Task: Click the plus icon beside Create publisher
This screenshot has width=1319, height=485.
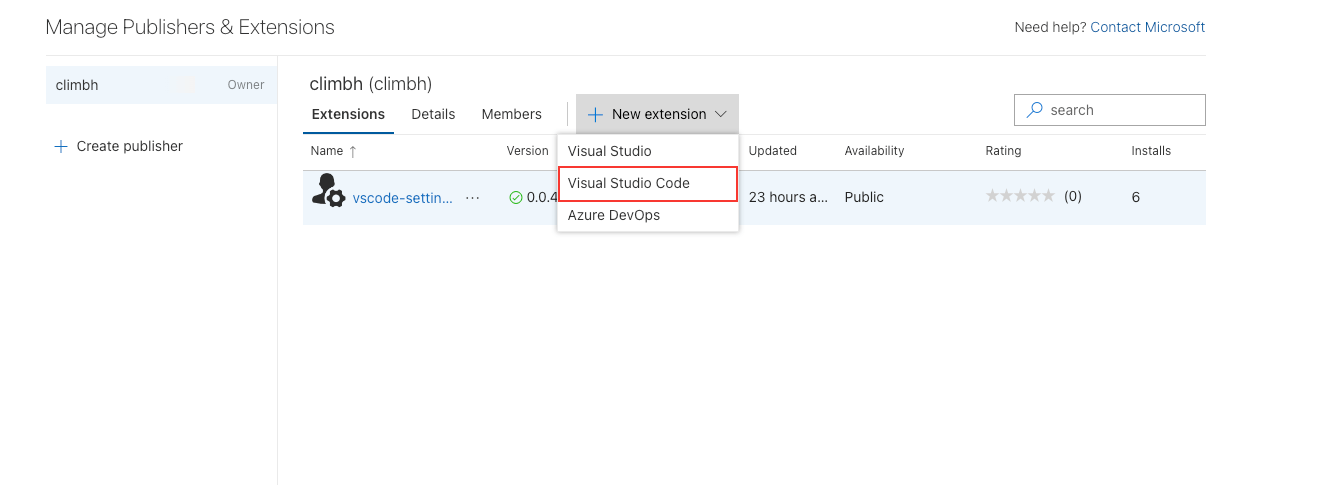Action: point(61,146)
